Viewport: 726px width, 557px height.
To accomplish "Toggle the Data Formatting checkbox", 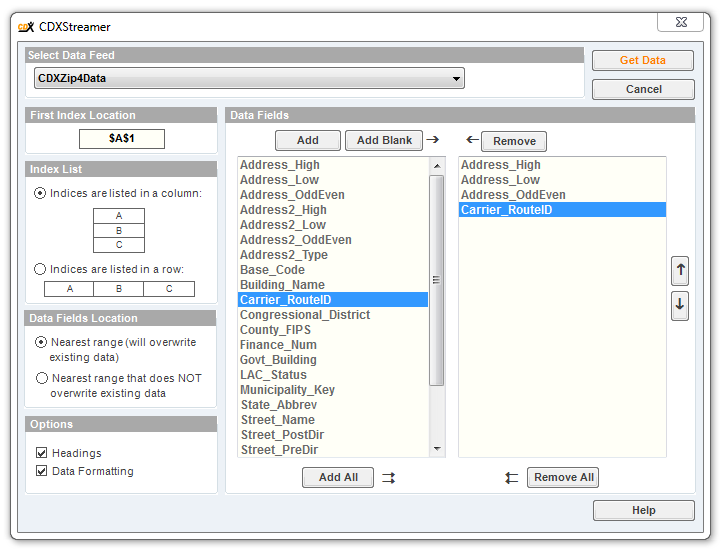I will [x=42, y=471].
